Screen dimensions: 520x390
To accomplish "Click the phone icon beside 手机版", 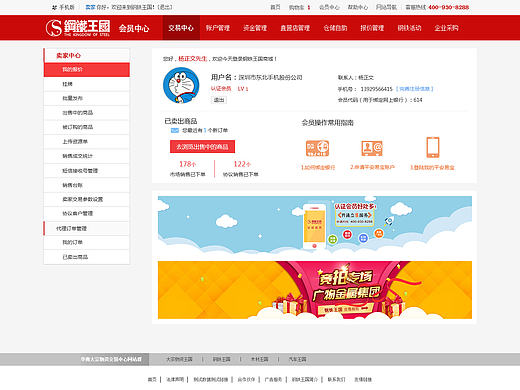I will (x=55, y=7).
